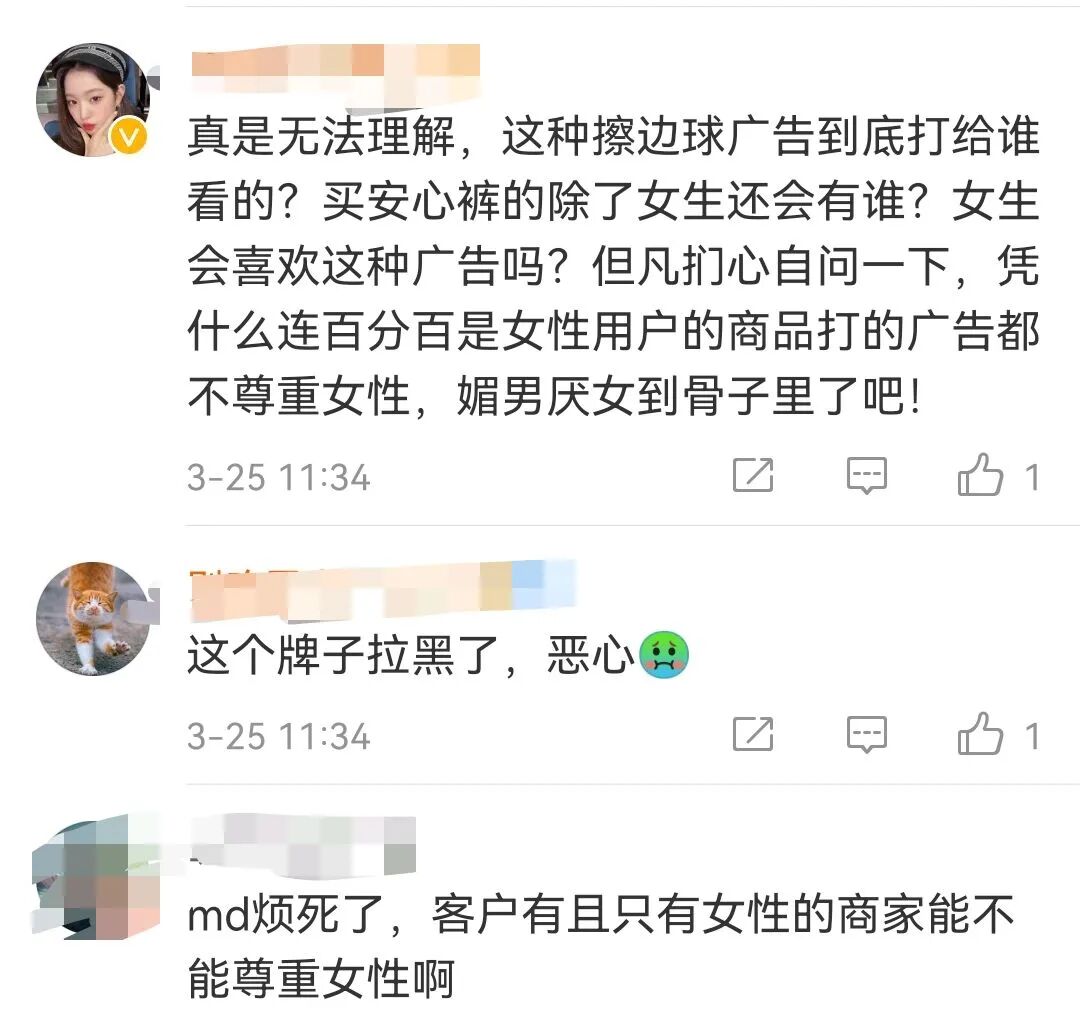Tap the like count 1 on the 拉黑了 comment

[1031, 737]
